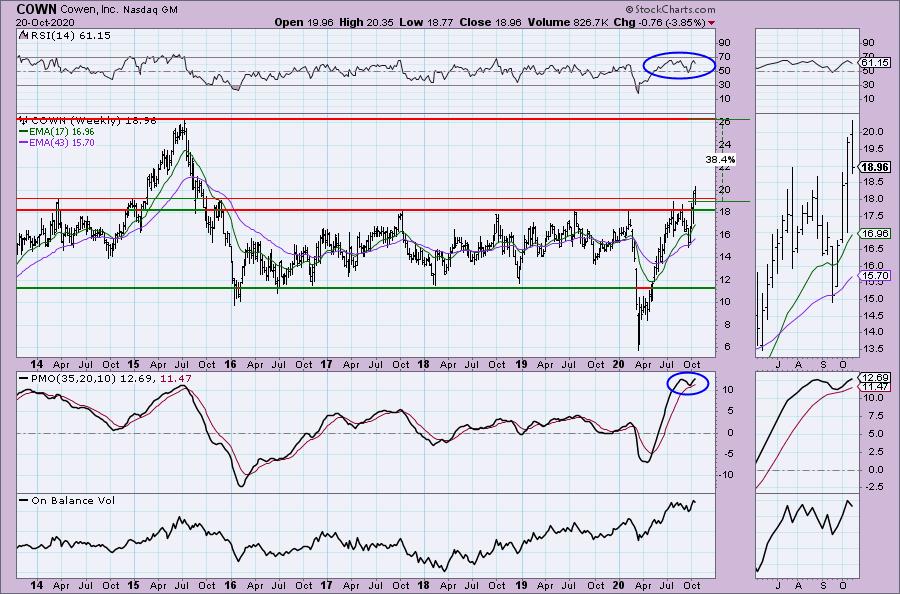This screenshot has width=900, height=594.
Task: Click the 24 price axis label
Action: coord(724,145)
